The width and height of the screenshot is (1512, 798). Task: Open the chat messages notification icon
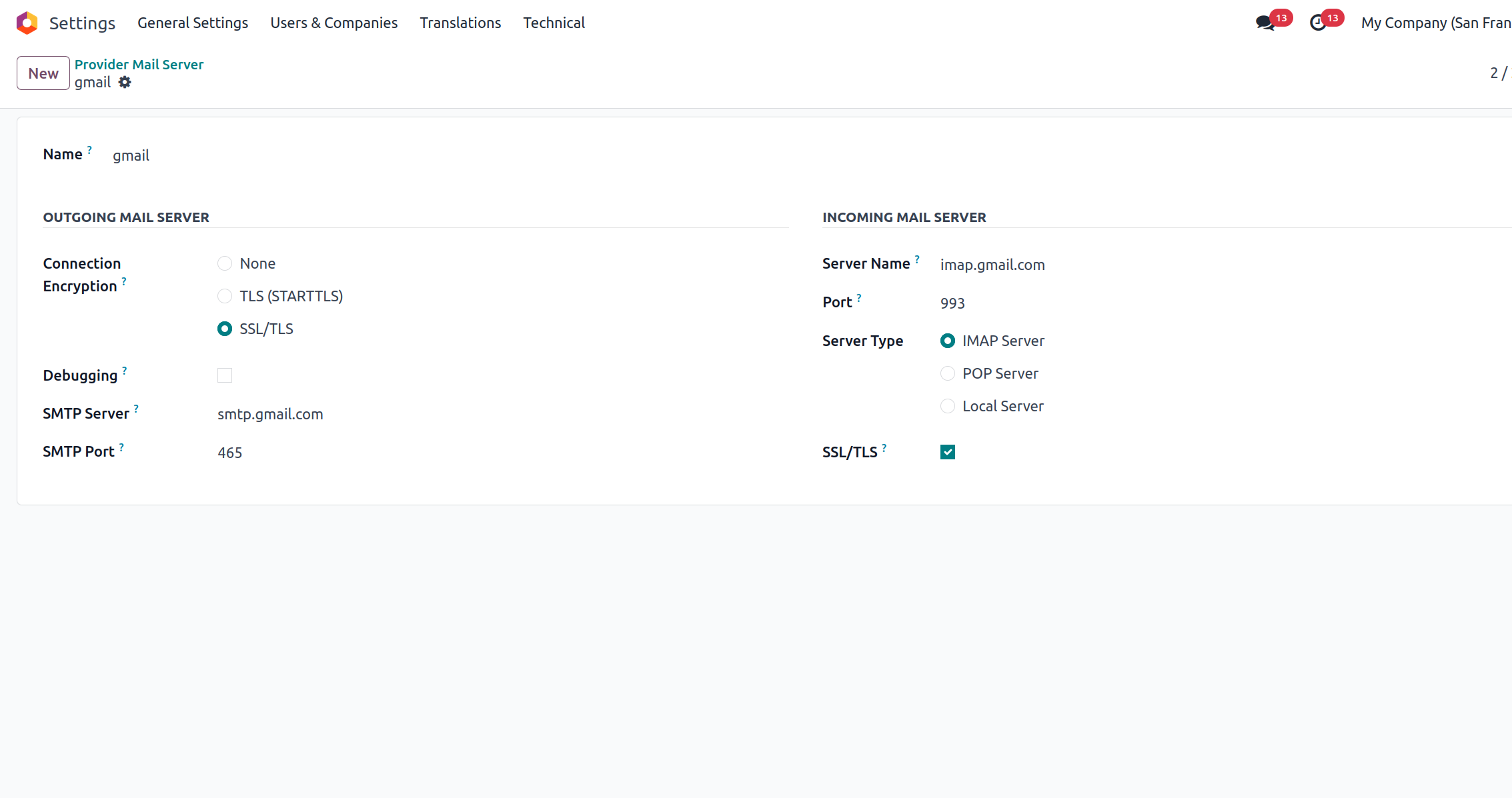click(x=1265, y=23)
